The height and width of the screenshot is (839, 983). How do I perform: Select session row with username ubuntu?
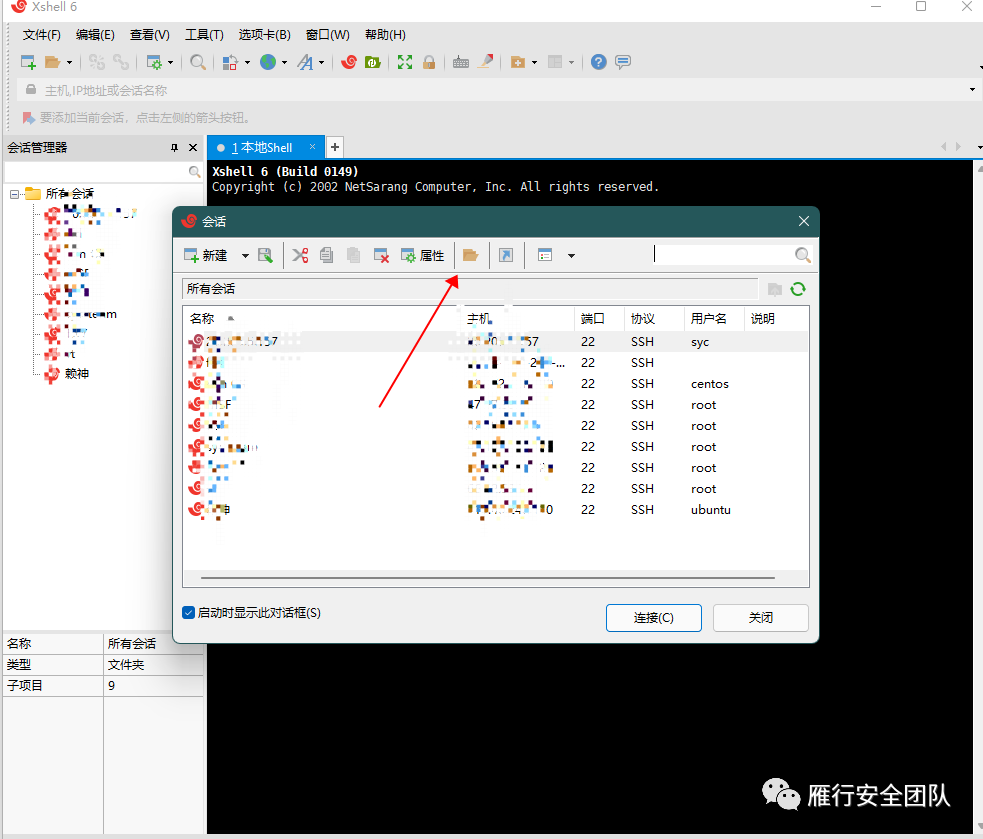point(495,510)
